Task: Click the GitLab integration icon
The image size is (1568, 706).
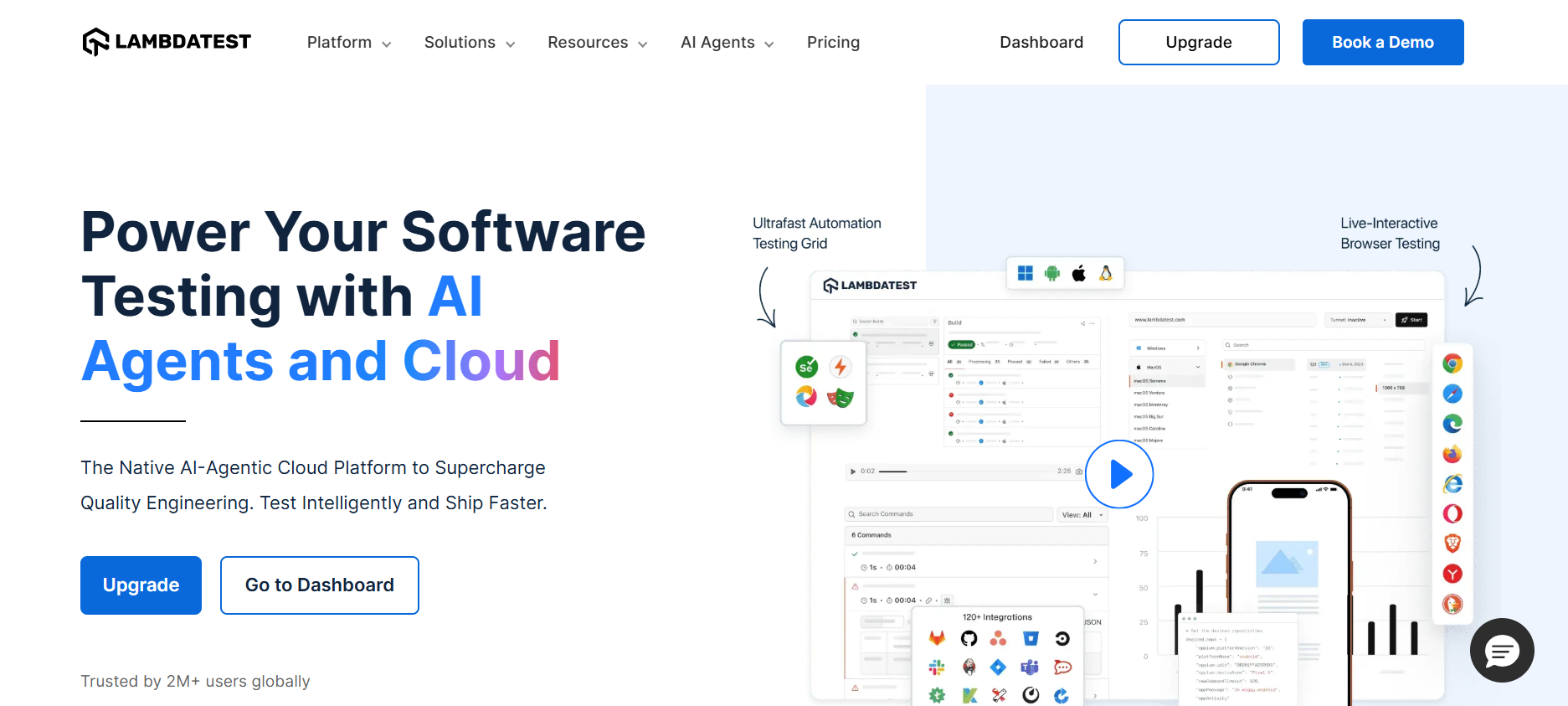Action: tap(937, 638)
